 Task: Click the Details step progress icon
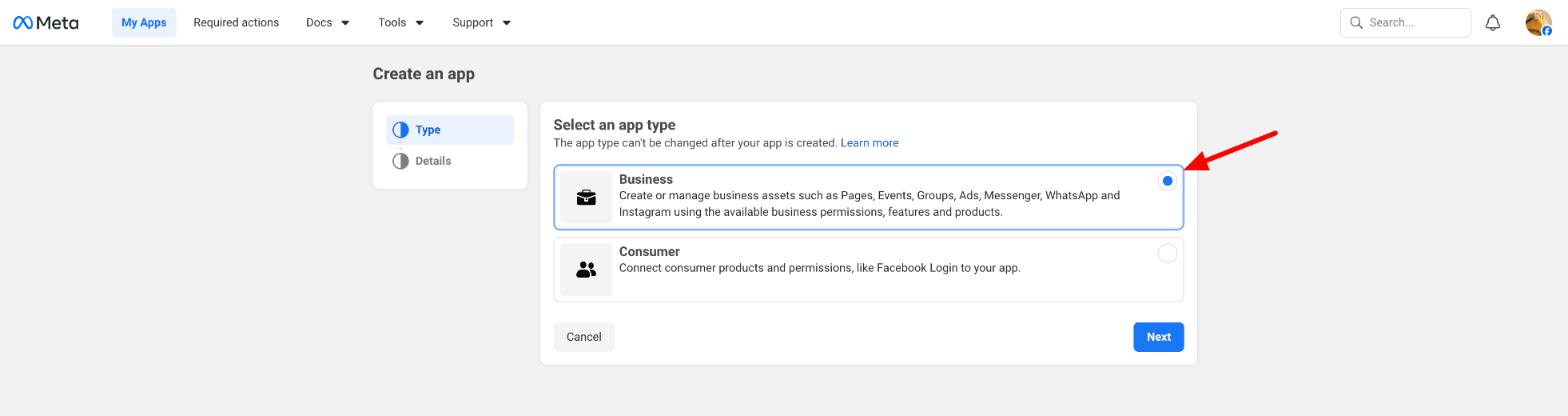coord(400,161)
